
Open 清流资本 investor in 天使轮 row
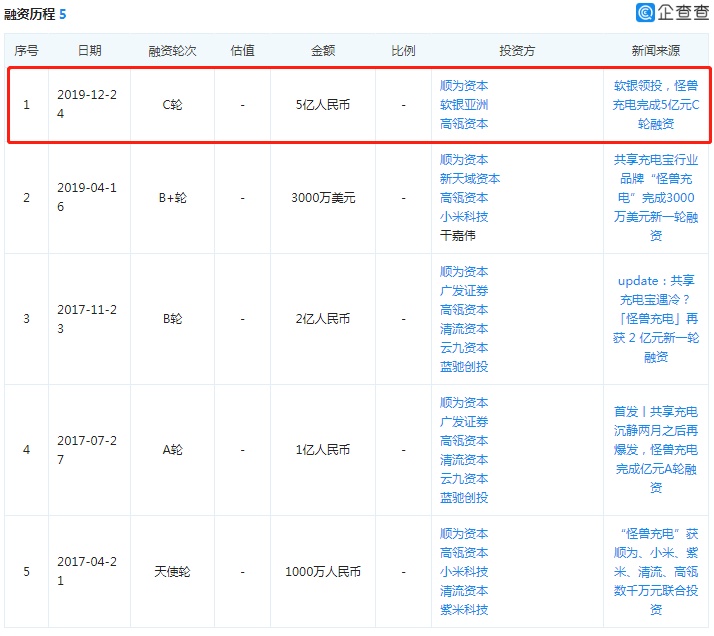coord(464,591)
